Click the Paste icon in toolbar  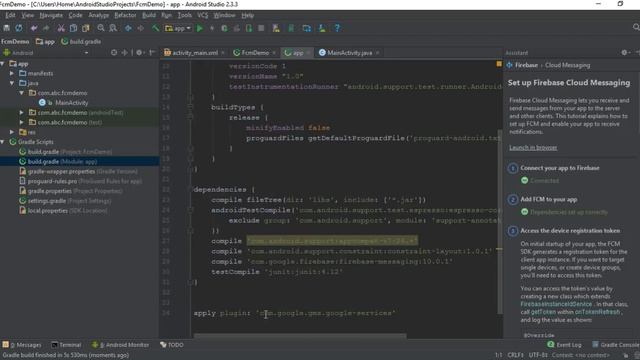pos(86,28)
